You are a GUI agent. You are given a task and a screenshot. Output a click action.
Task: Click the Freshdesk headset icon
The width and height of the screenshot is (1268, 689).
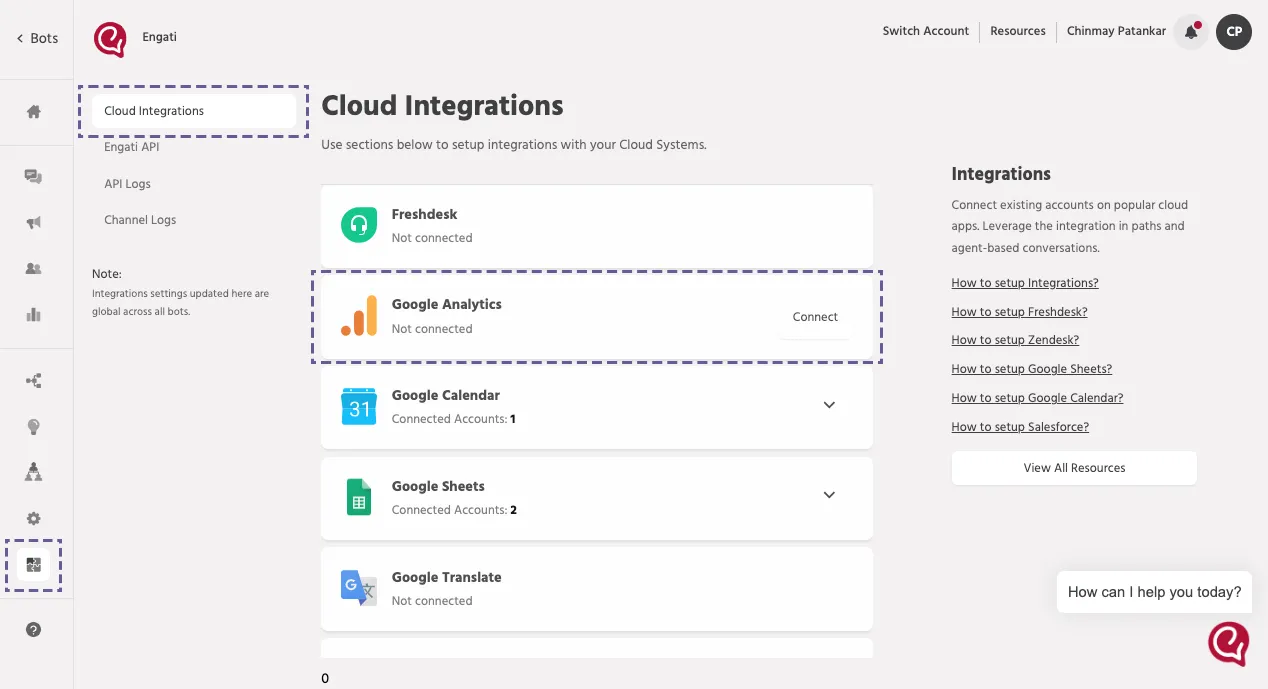(359, 225)
